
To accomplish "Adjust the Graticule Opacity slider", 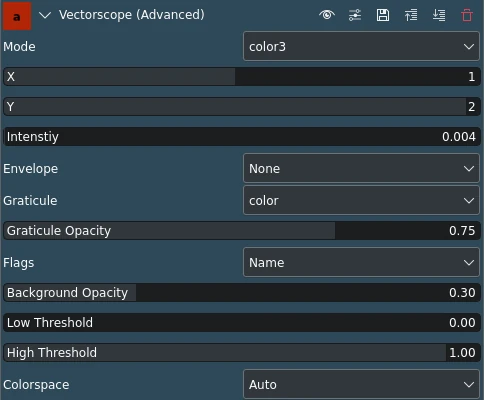I will click(242, 231).
